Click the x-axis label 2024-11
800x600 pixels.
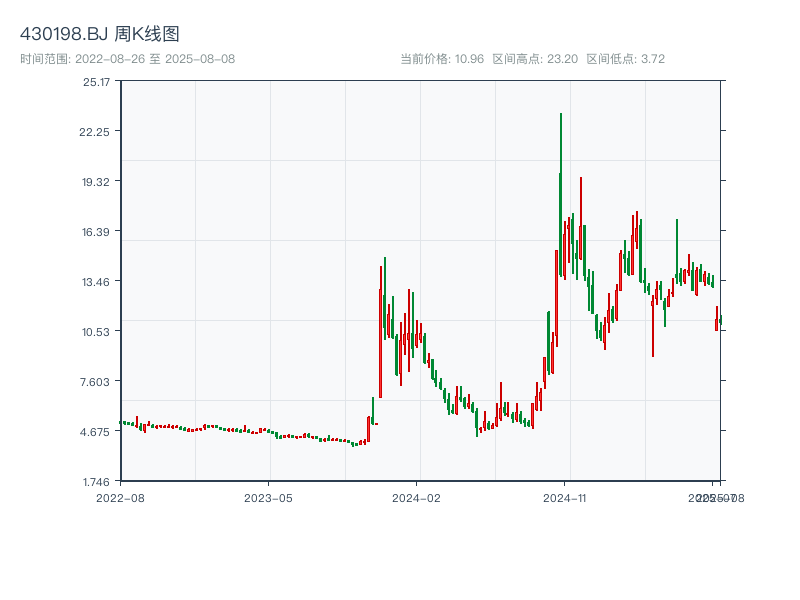click(x=564, y=498)
